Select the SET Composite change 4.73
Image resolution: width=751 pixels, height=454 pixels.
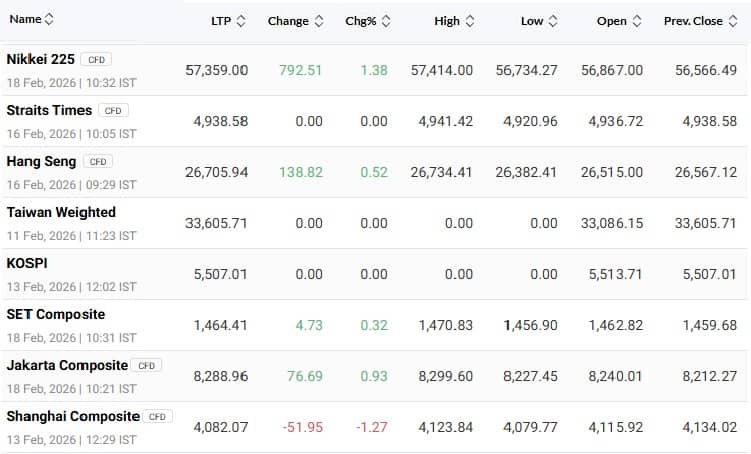point(309,325)
